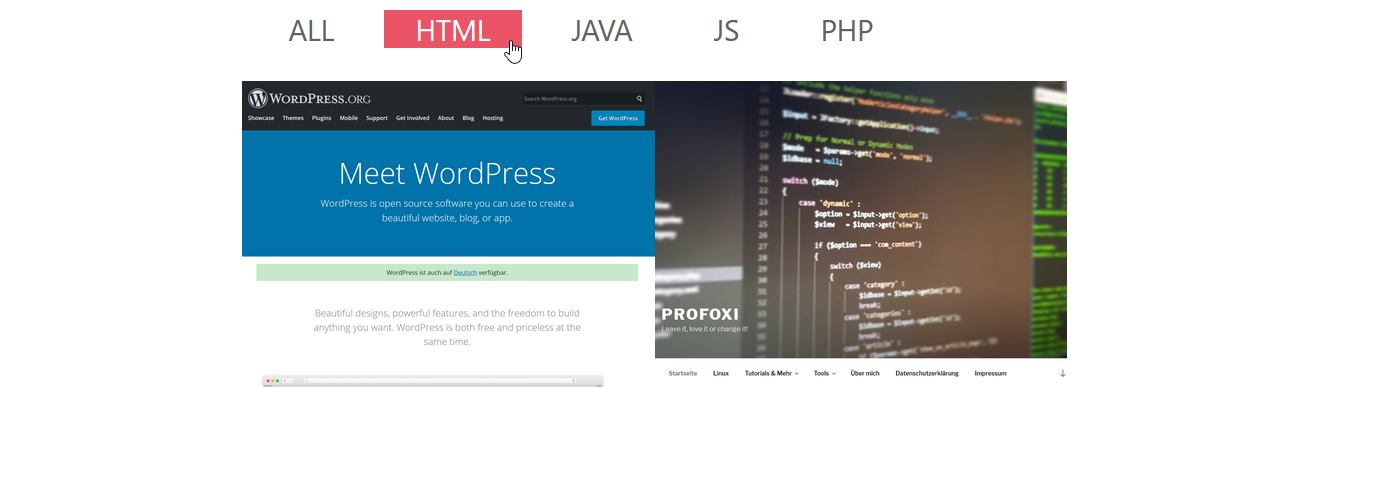Viewport: 1387px width, 483px height.
Task: Expand the Tutorials & Mehr dropdown
Action: [x=772, y=373]
